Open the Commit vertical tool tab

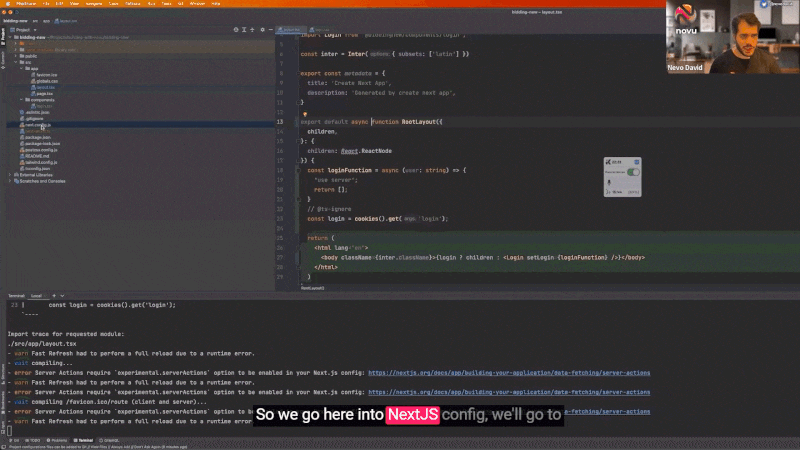(3, 58)
